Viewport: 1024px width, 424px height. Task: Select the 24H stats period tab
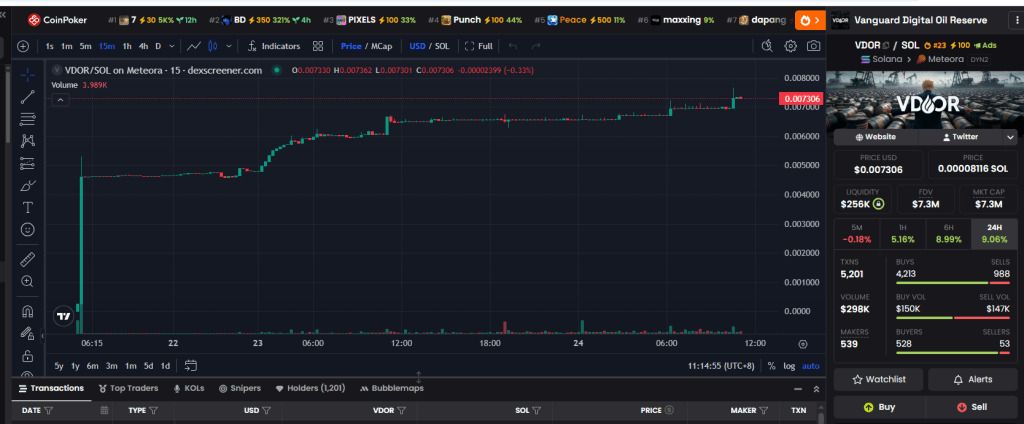[995, 234]
